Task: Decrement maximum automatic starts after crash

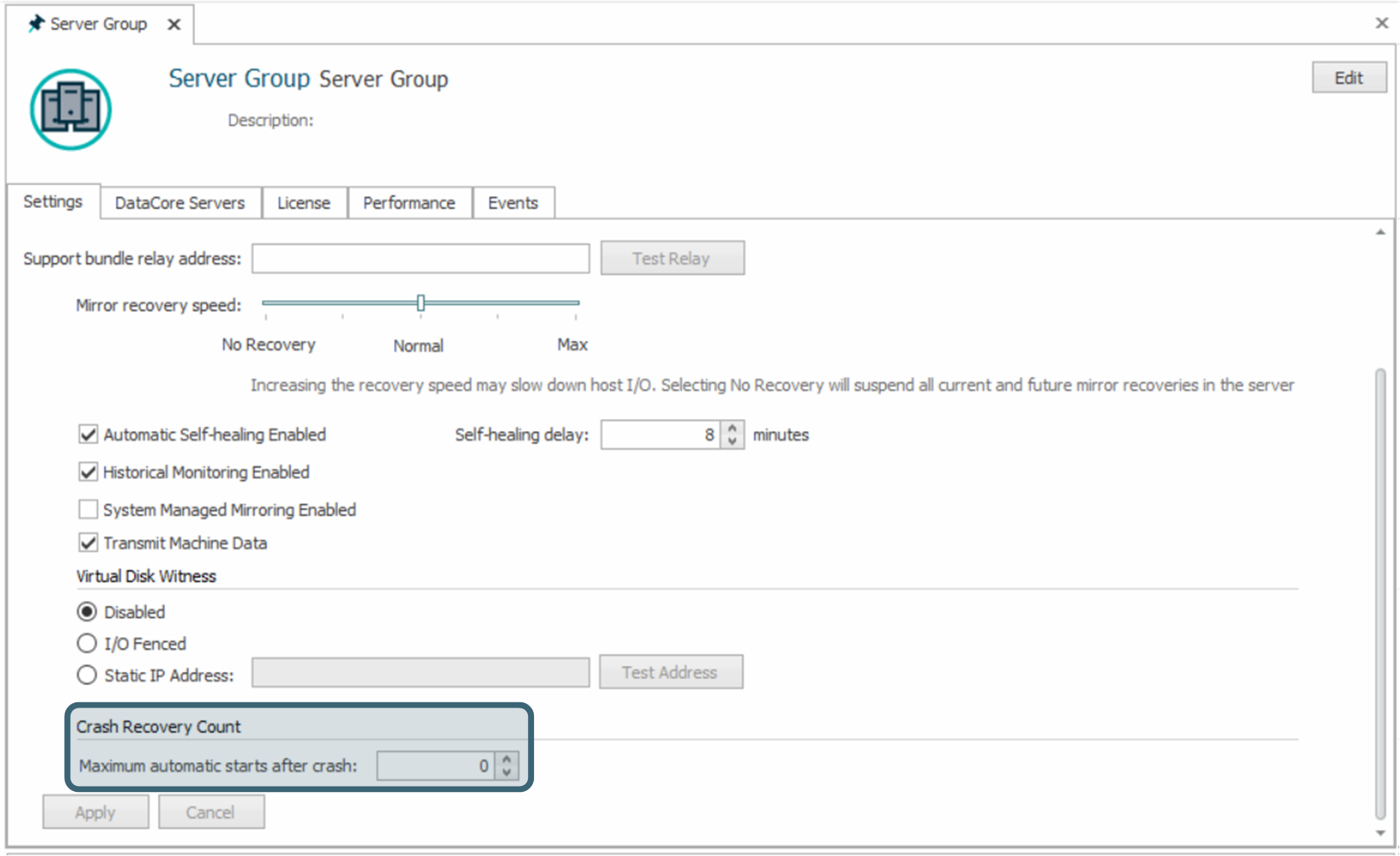Action: (x=507, y=772)
